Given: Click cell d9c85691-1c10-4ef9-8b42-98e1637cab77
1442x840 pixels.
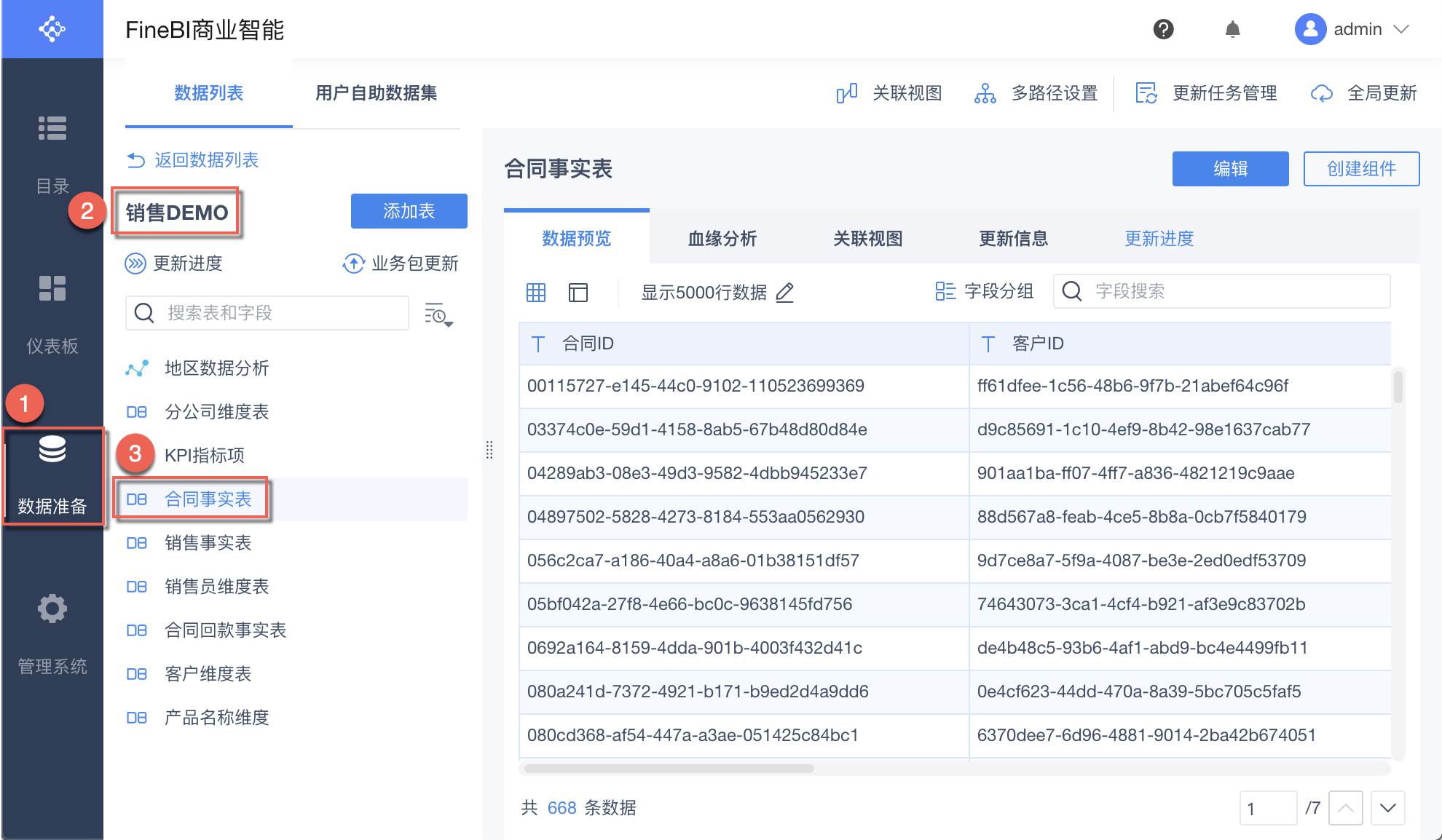Looking at the screenshot, I should click(x=1180, y=429).
